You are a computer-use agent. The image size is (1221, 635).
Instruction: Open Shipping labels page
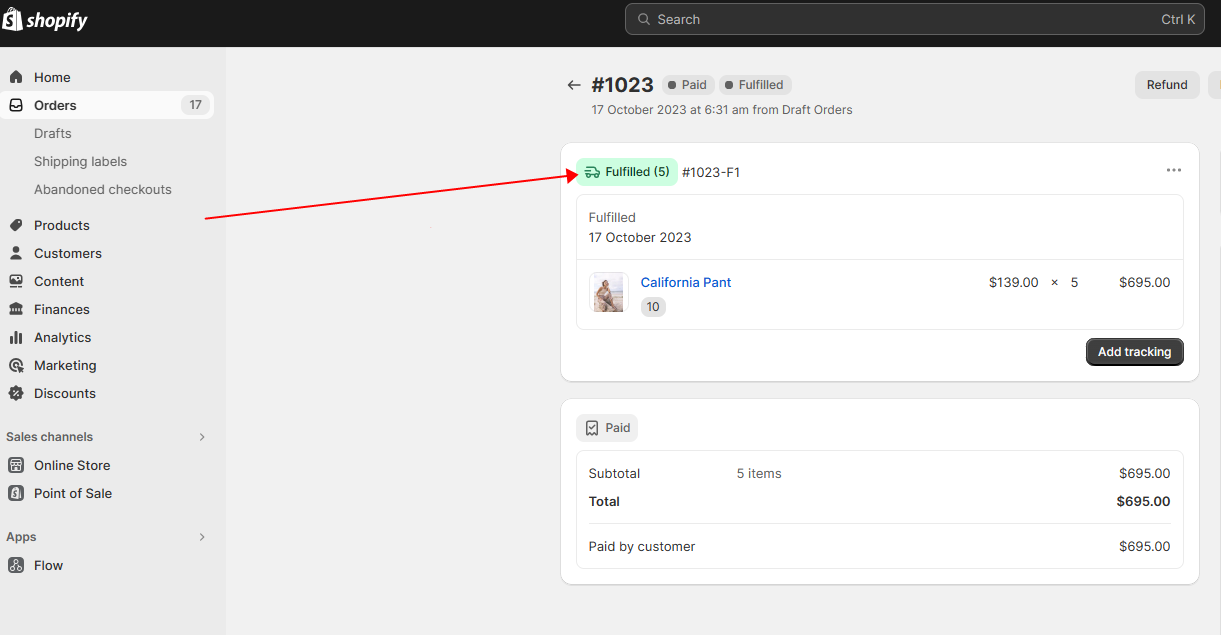(80, 161)
